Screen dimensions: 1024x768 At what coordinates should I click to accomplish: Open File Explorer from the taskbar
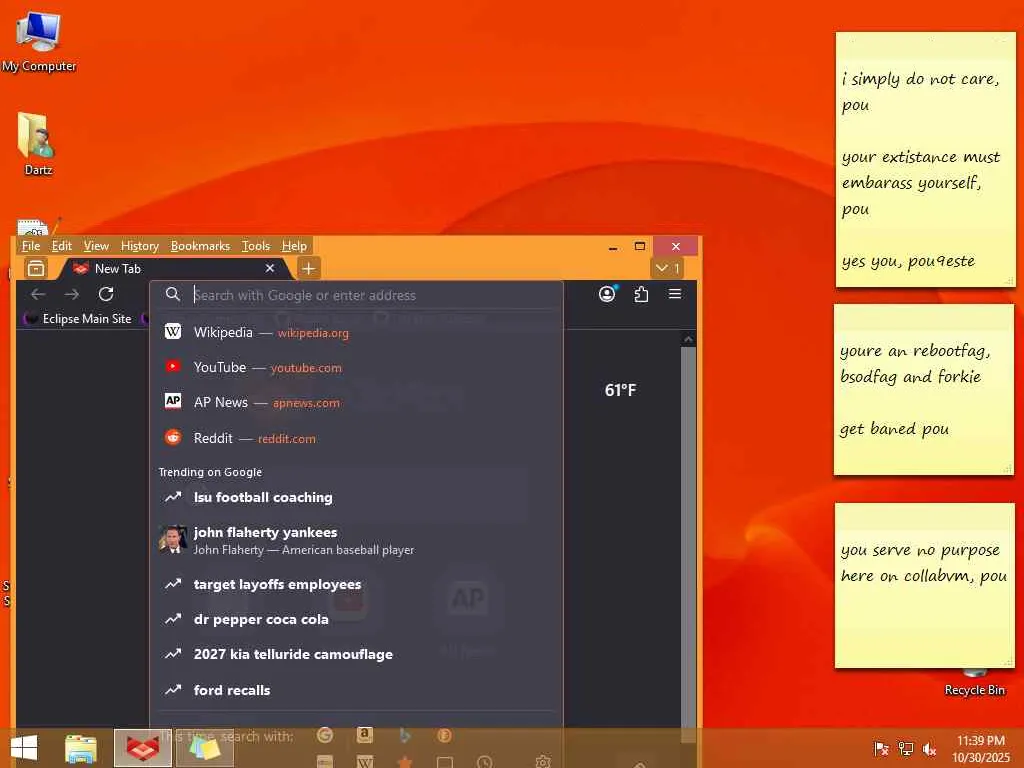(81, 748)
